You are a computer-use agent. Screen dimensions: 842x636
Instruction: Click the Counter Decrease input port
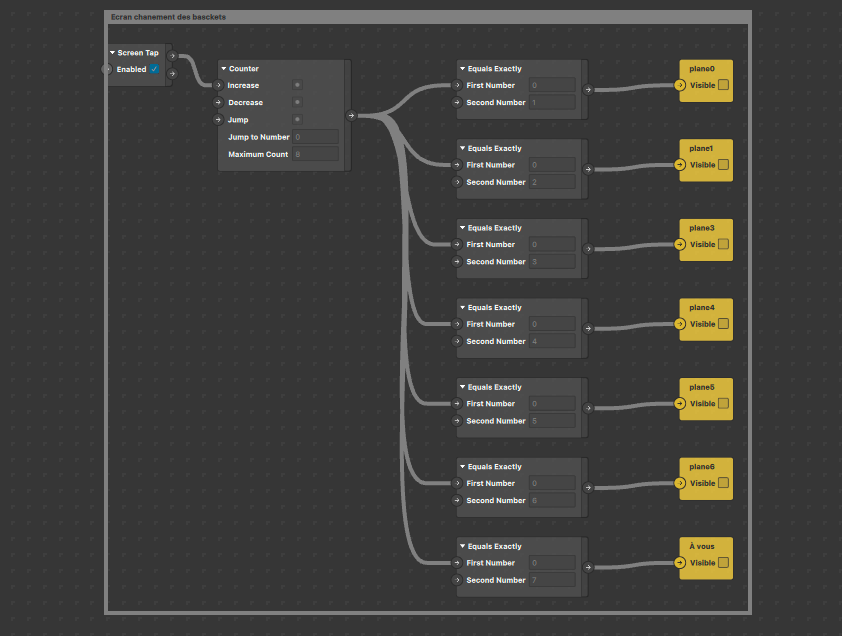pyautogui.click(x=218, y=102)
